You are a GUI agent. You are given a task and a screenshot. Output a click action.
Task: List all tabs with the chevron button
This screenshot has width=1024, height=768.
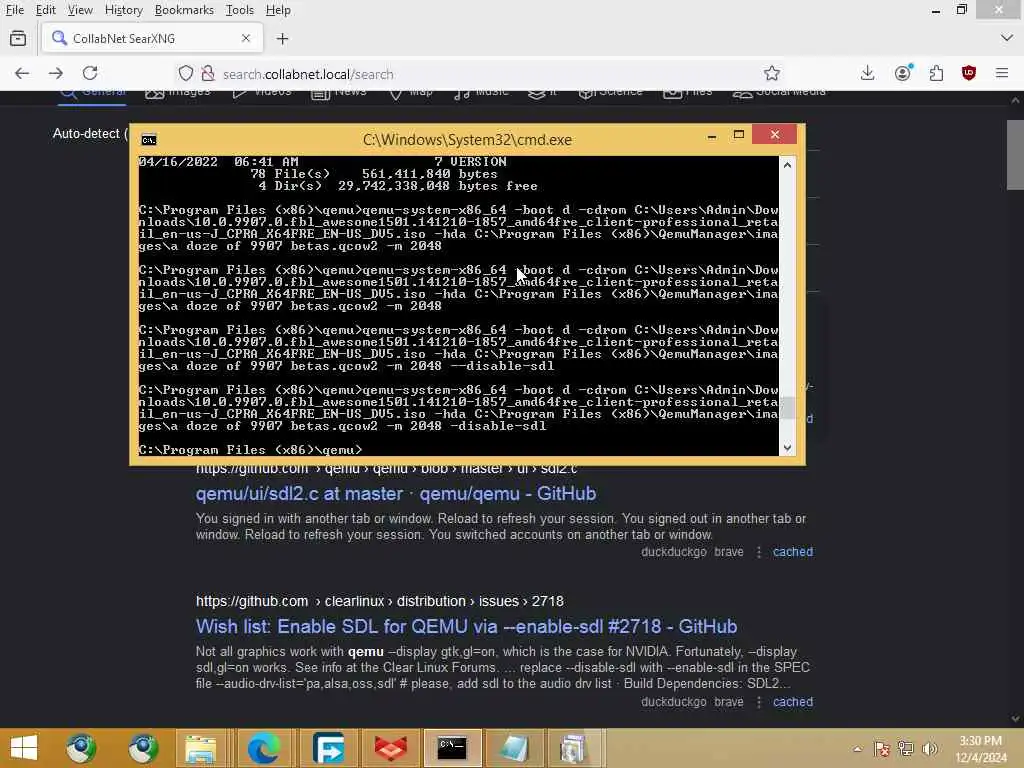tap(1006, 38)
